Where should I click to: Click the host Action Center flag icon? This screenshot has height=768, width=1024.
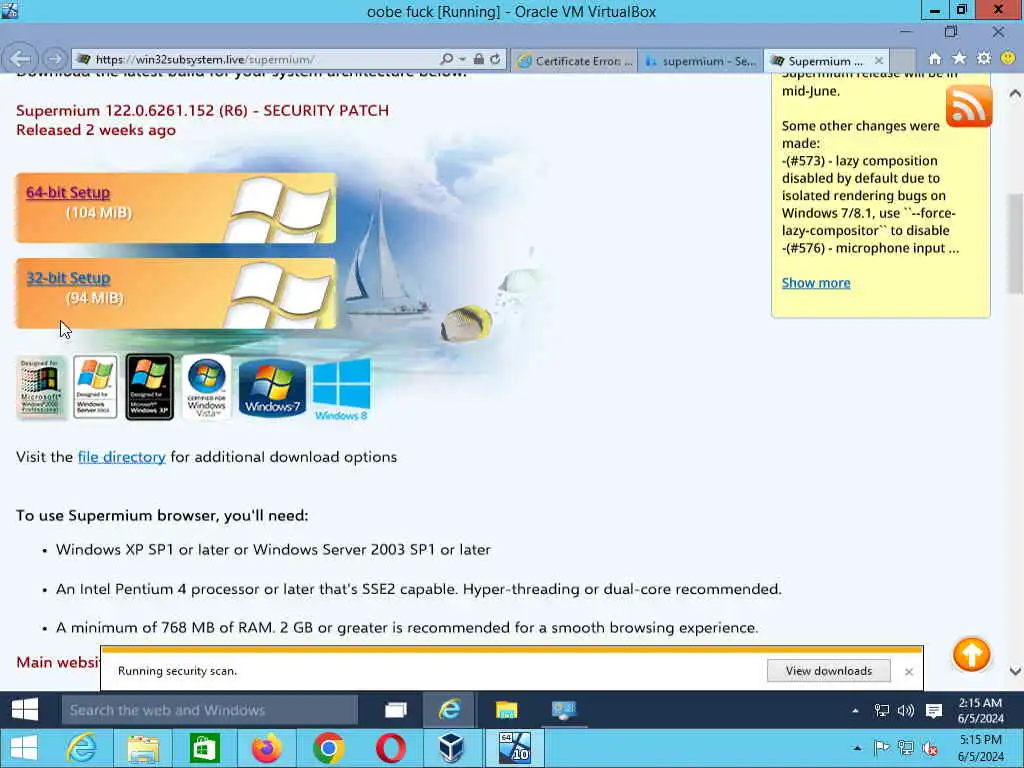click(882, 748)
